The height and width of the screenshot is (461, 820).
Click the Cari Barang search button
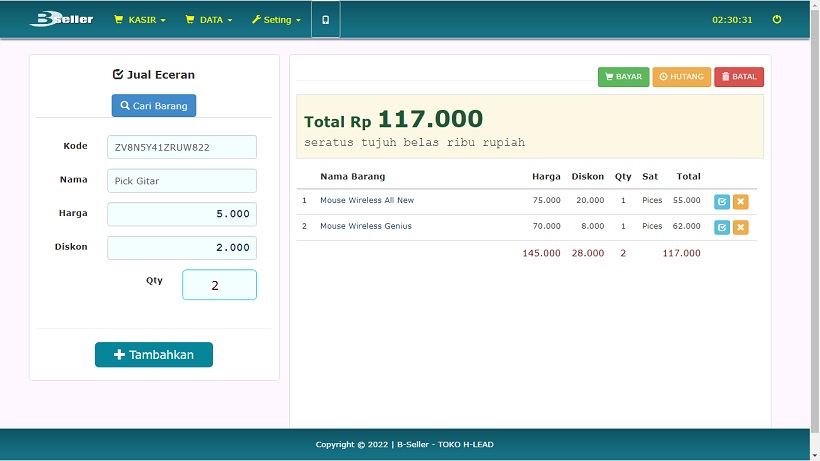(154, 105)
